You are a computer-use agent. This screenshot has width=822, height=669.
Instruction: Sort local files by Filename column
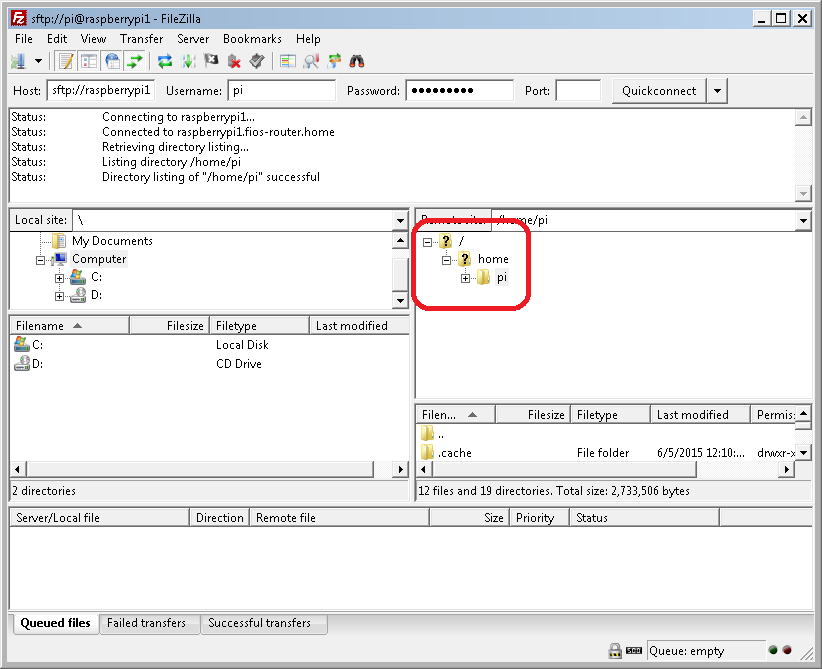[70, 326]
